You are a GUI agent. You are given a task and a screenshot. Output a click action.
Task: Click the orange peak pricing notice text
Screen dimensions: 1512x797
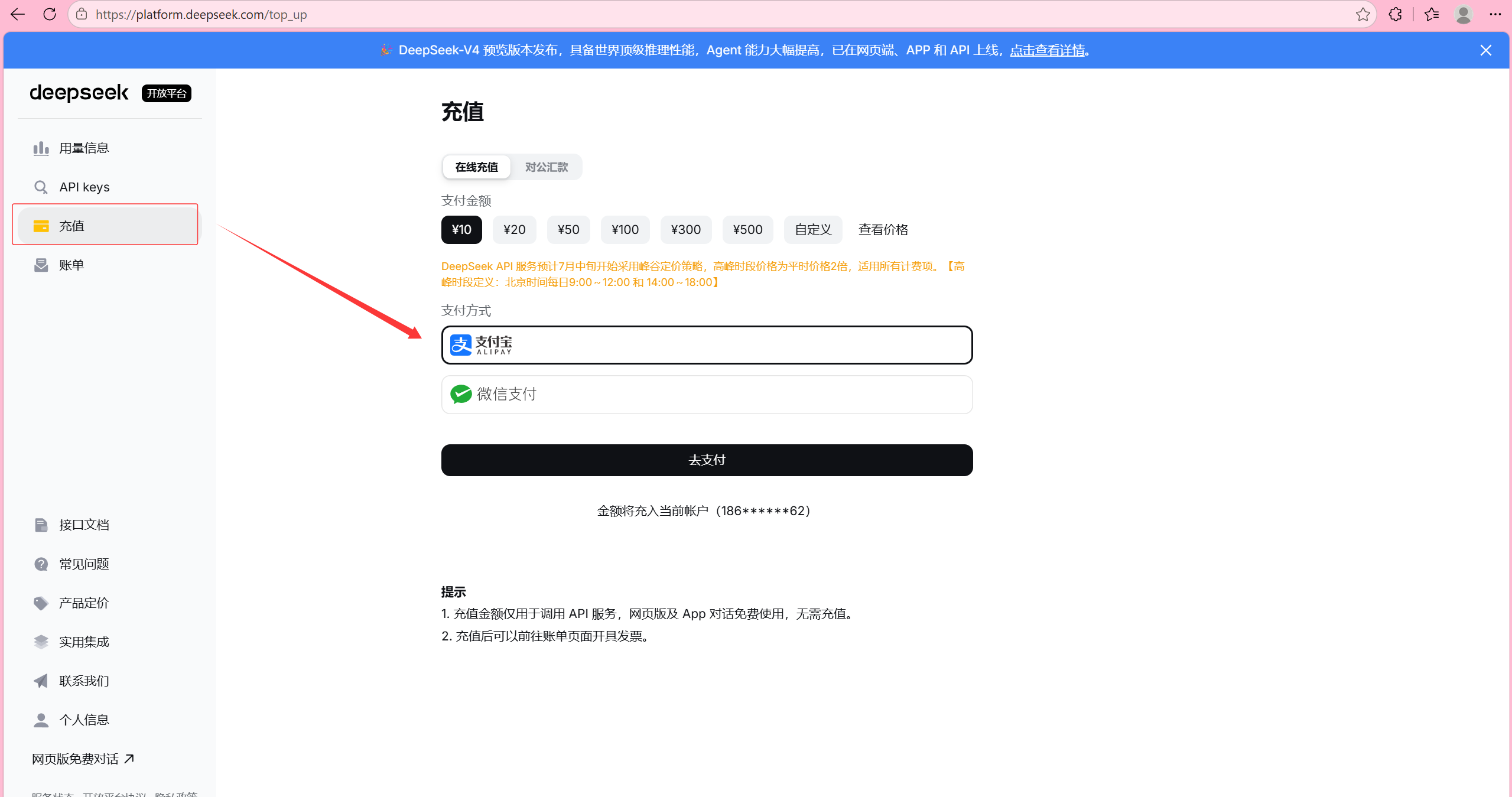[x=703, y=274]
